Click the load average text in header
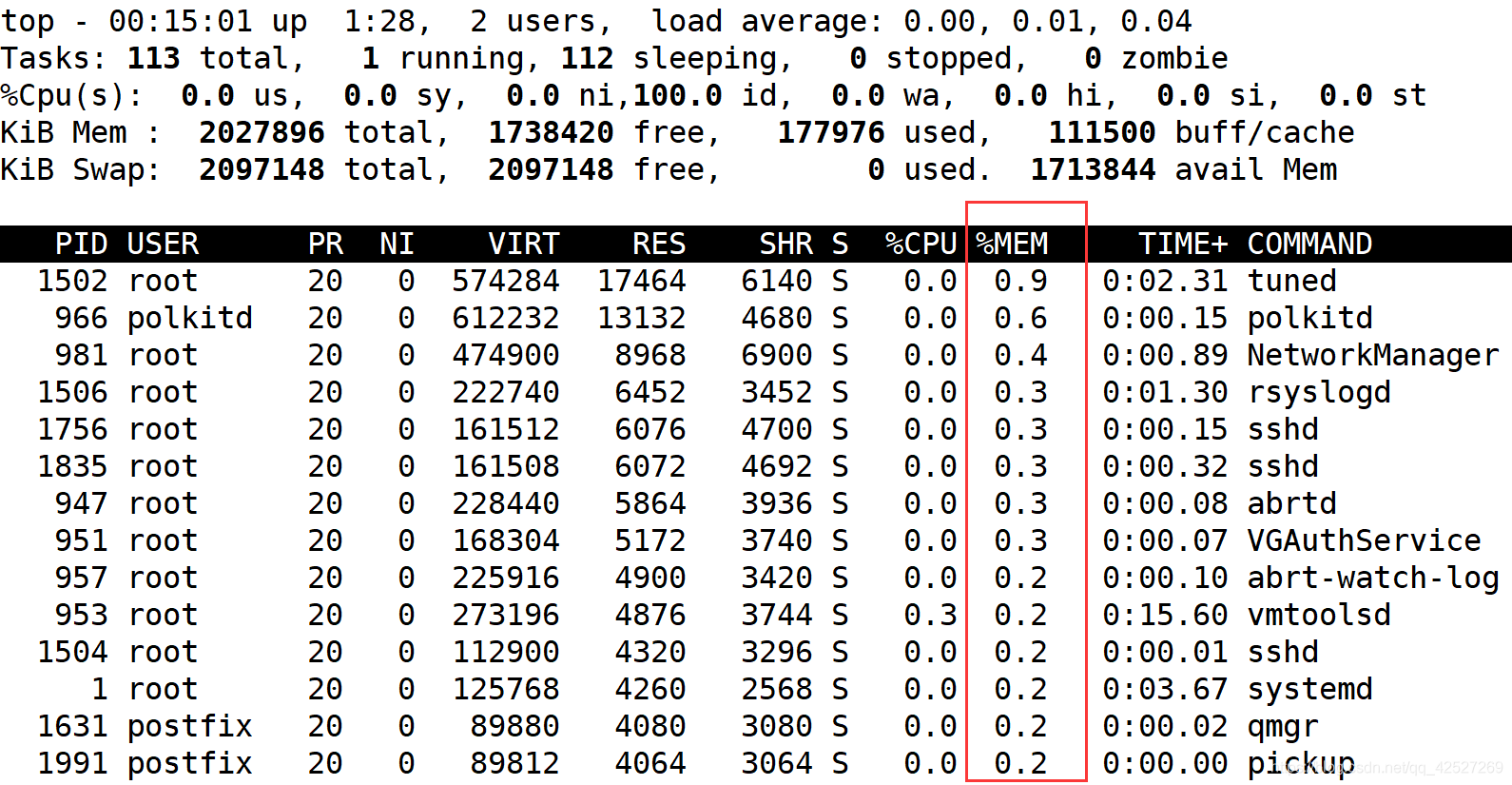 [x=922, y=22]
